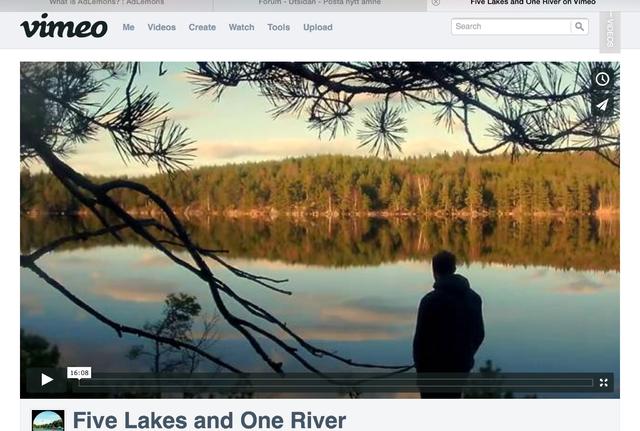Open the uploader's avatar thumbnail

click(48, 420)
